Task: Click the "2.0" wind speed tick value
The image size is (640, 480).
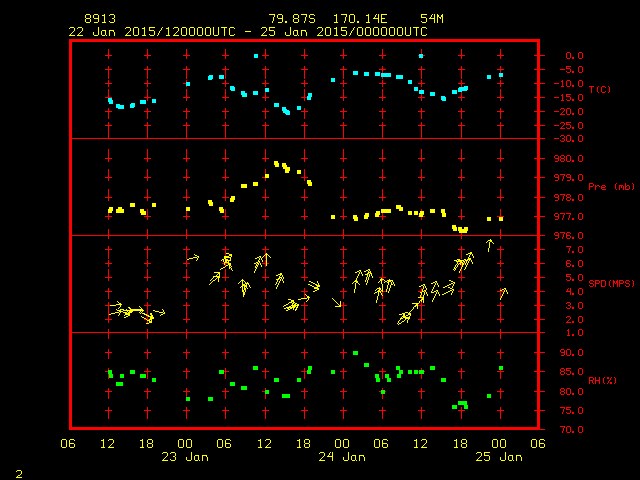Action: coord(574,320)
